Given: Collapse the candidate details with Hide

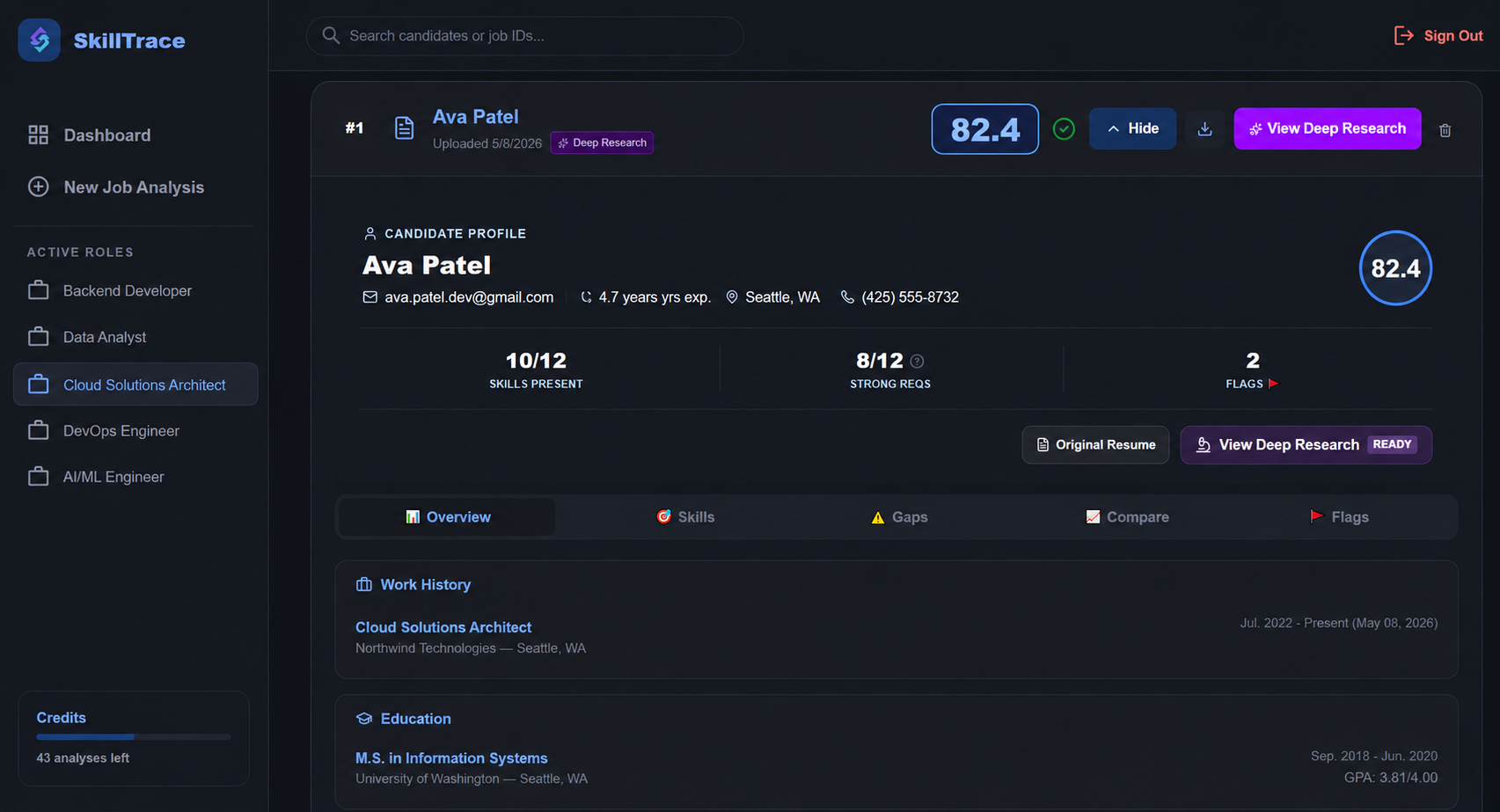Looking at the screenshot, I should pos(1132,128).
